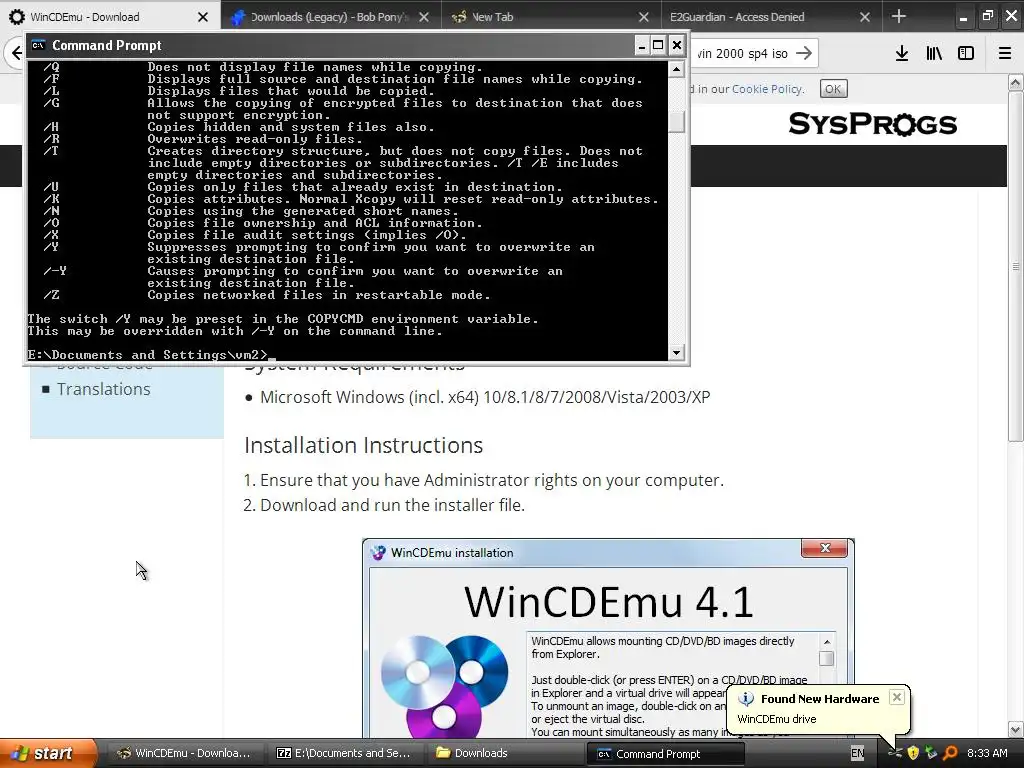The height and width of the screenshot is (768, 1024).
Task: Click the browser page scrollbar thumb
Action: pos(1016,266)
